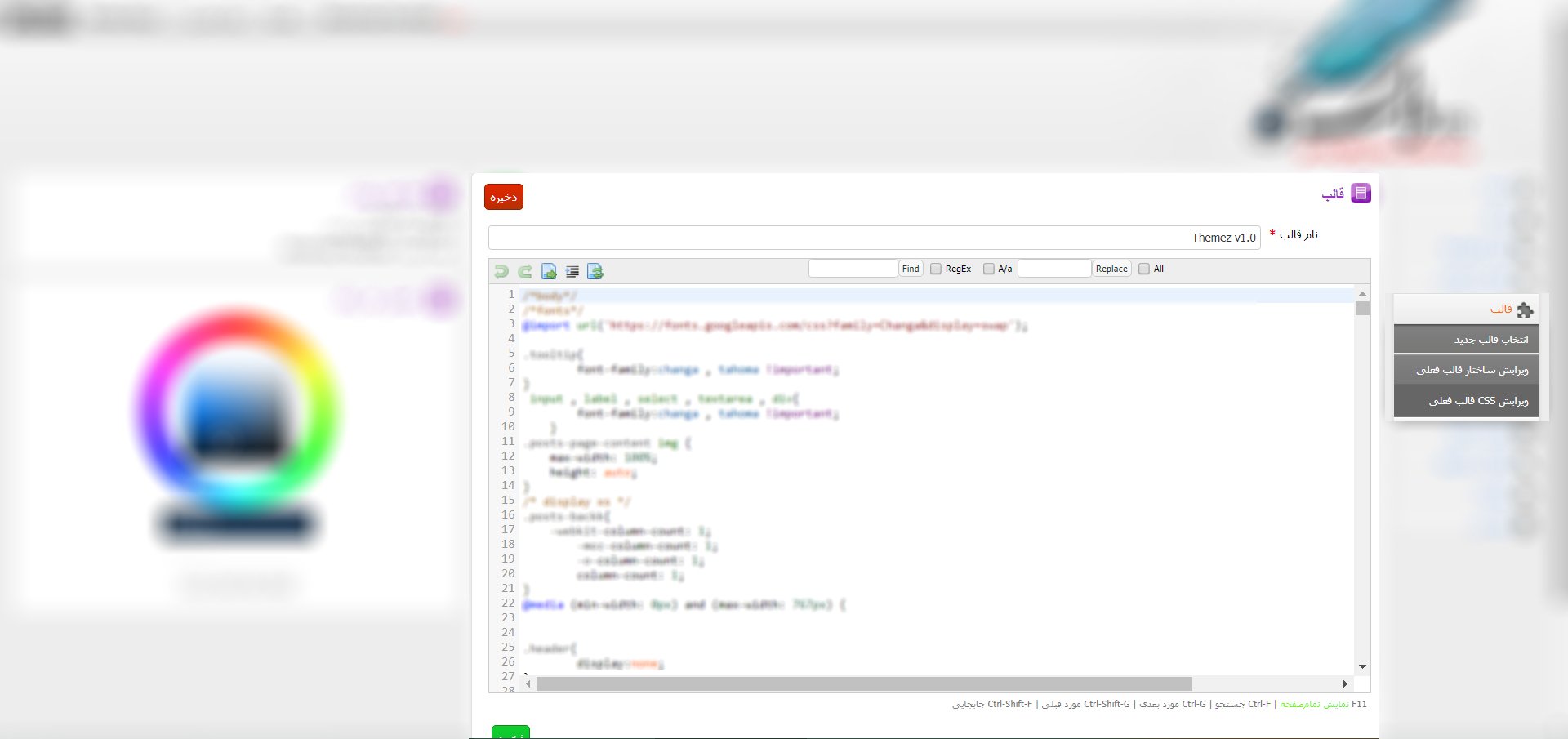Viewport: 1568px width, 739px height.
Task: Click the page-with-refresh-arrows toolbar icon
Action: pyautogui.click(x=595, y=271)
